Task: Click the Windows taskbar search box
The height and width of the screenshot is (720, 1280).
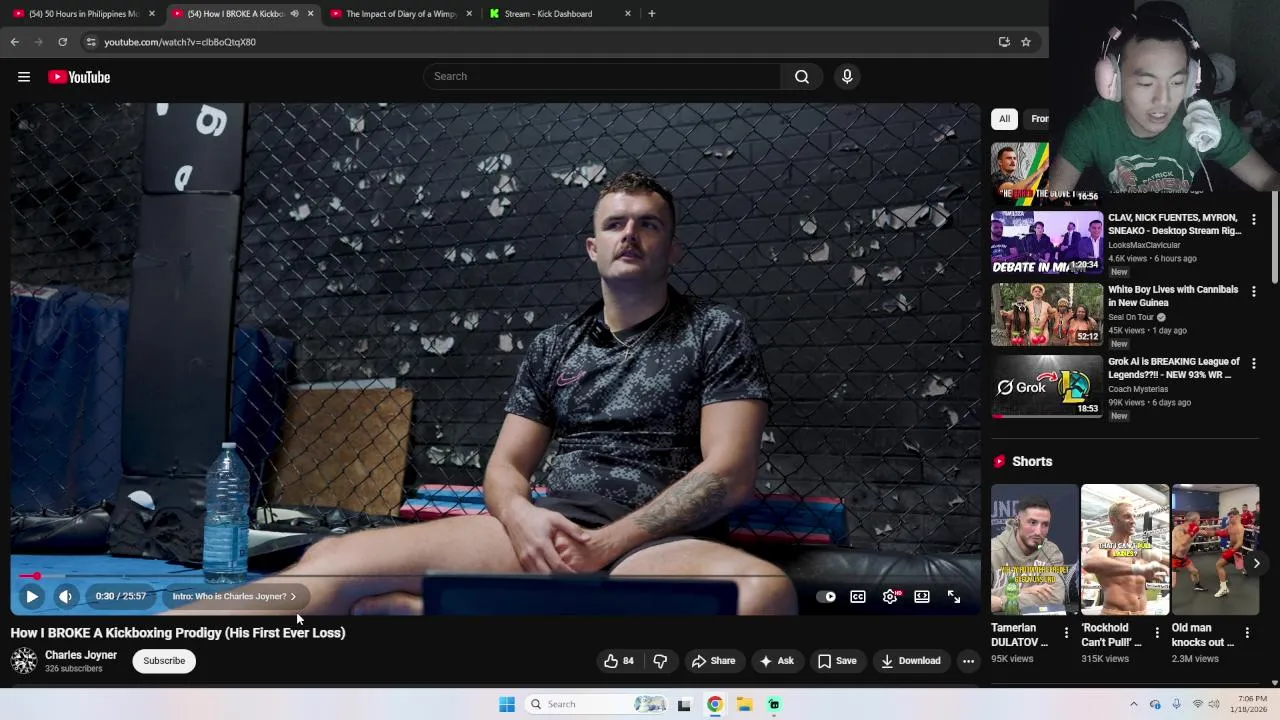Action: pyautogui.click(x=597, y=704)
